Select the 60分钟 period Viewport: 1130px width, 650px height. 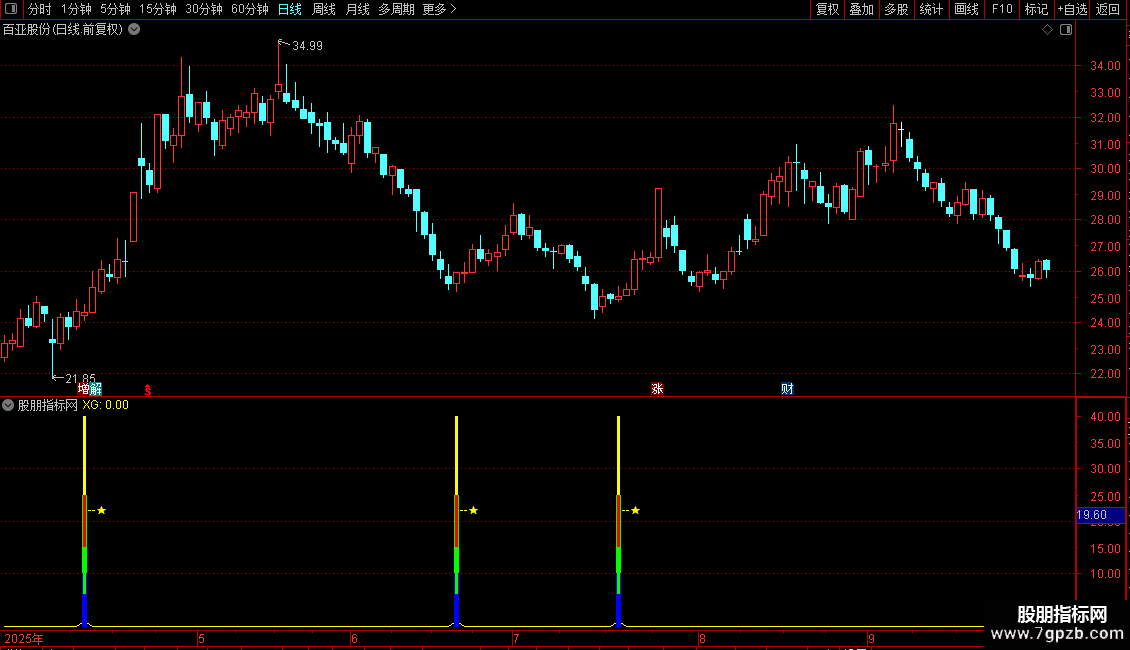tap(249, 9)
